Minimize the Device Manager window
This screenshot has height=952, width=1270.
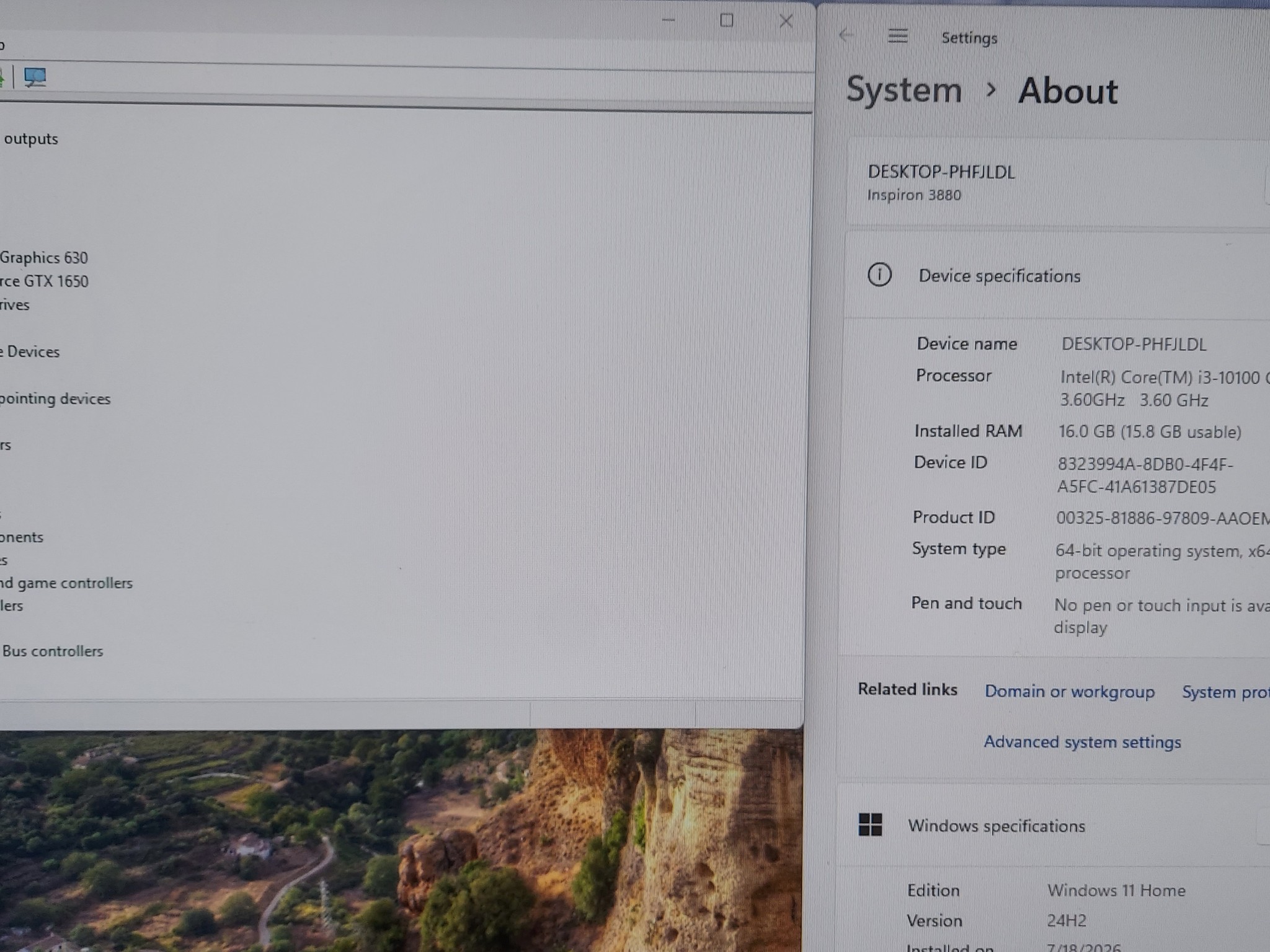pyautogui.click(x=668, y=20)
